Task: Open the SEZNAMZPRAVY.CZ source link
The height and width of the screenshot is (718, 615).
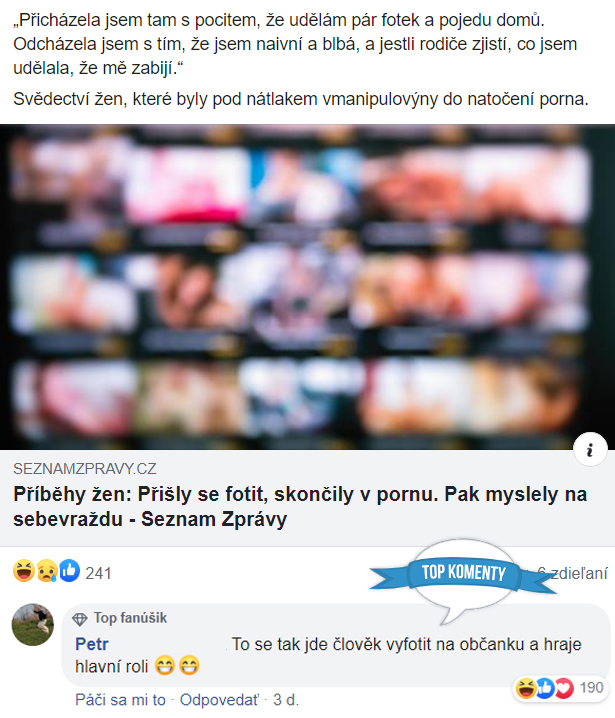Action: [x=85, y=468]
